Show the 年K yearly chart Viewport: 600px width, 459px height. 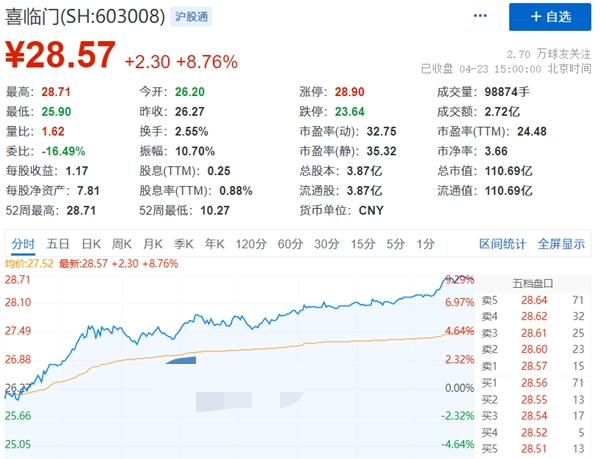tap(214, 243)
